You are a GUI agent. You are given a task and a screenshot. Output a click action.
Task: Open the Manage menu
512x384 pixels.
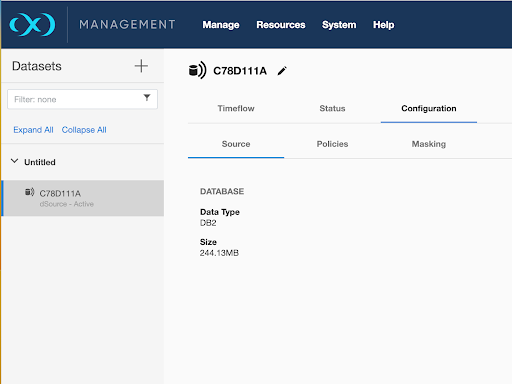tap(221, 25)
